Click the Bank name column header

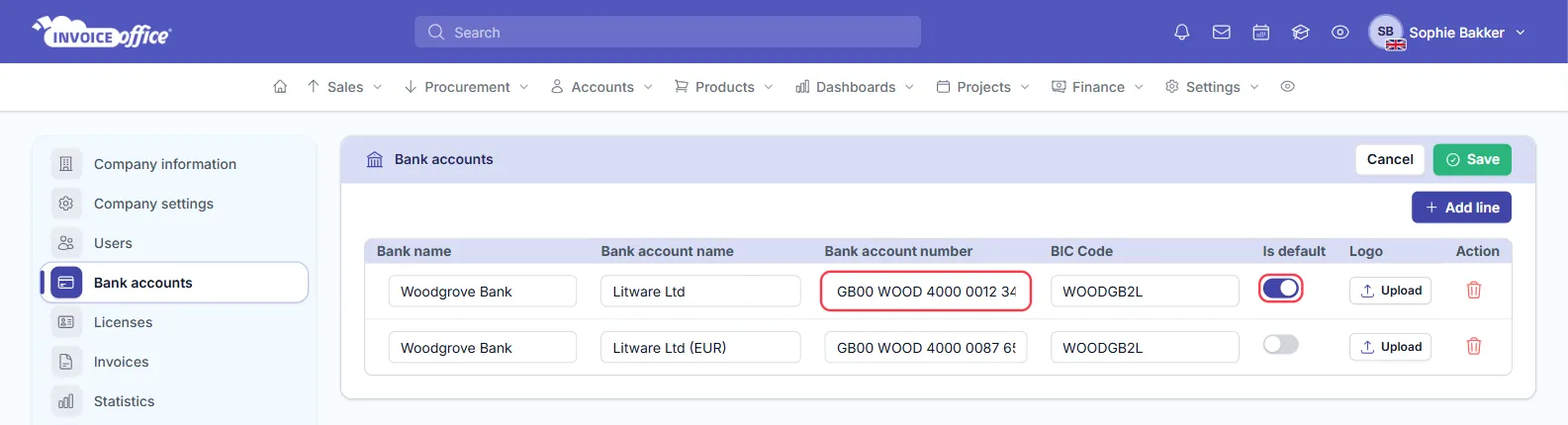click(414, 251)
